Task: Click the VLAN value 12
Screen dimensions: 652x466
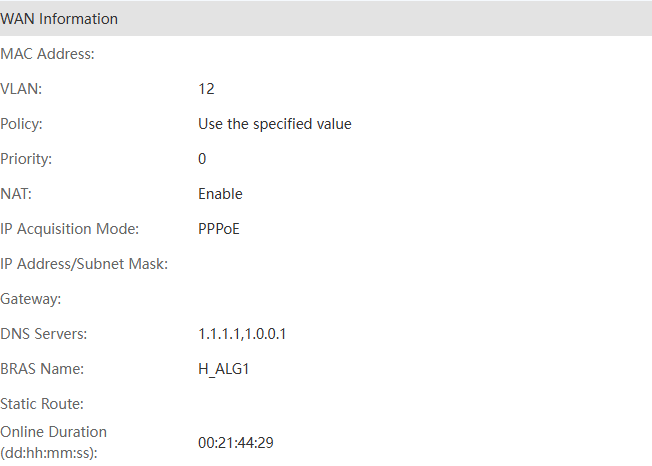Action: point(206,89)
